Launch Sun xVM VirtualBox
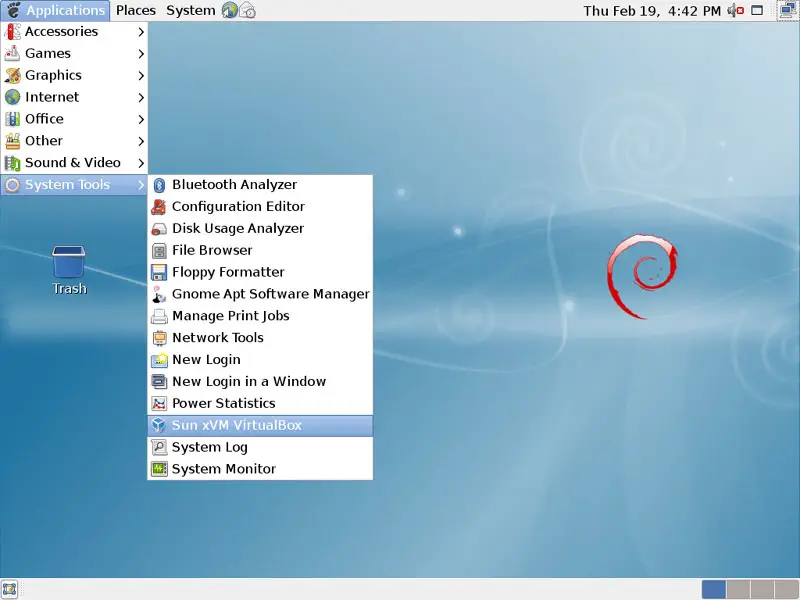The height and width of the screenshot is (600, 800). (x=260, y=426)
